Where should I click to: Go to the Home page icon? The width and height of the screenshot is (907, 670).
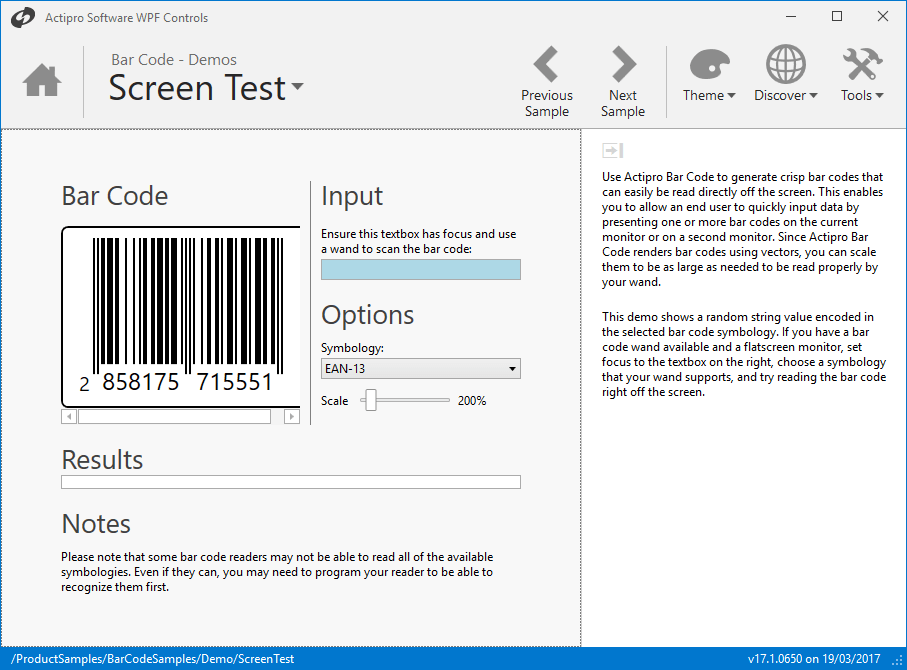pos(42,80)
